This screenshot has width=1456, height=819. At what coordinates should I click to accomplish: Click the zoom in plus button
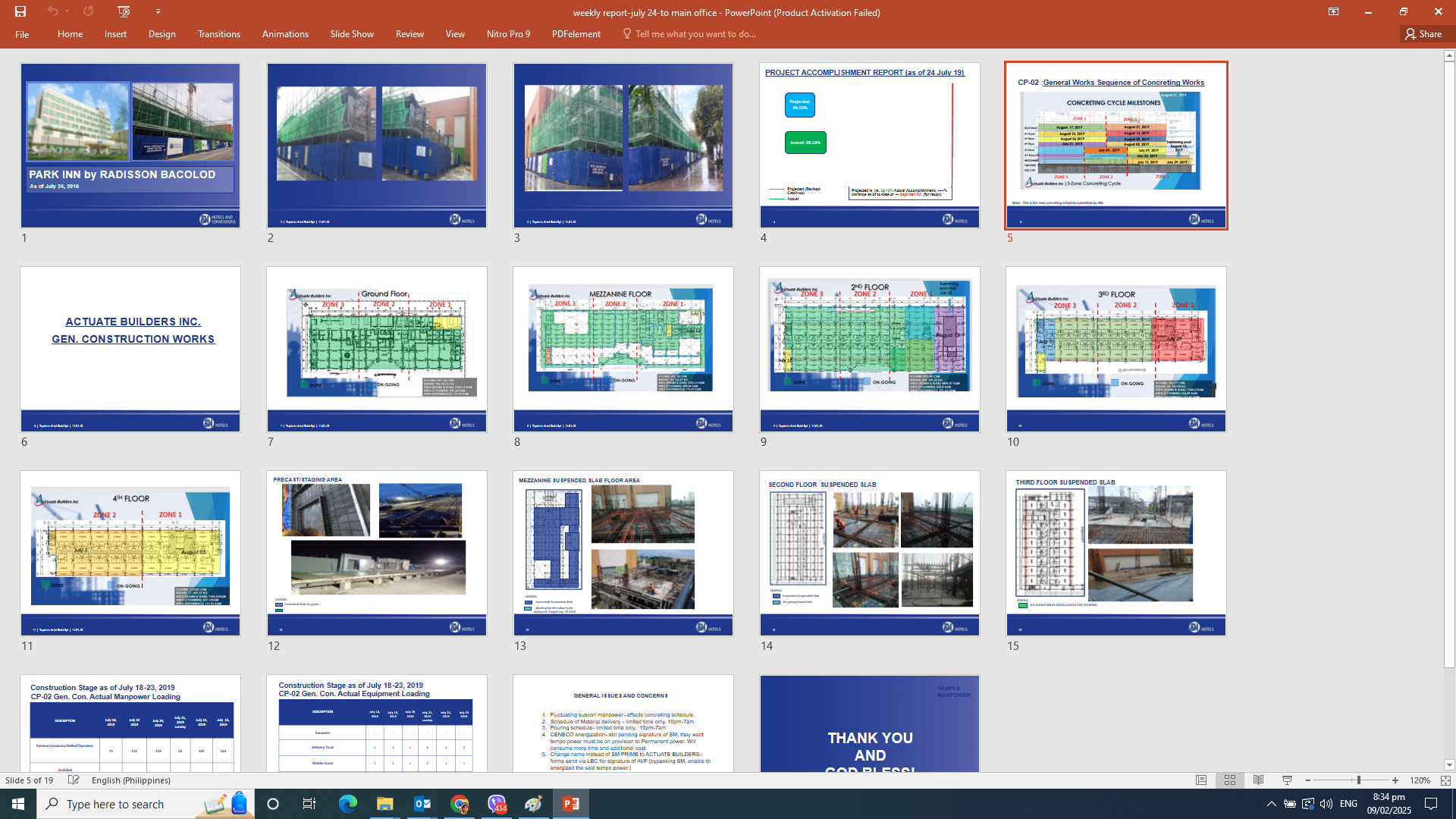click(1395, 780)
